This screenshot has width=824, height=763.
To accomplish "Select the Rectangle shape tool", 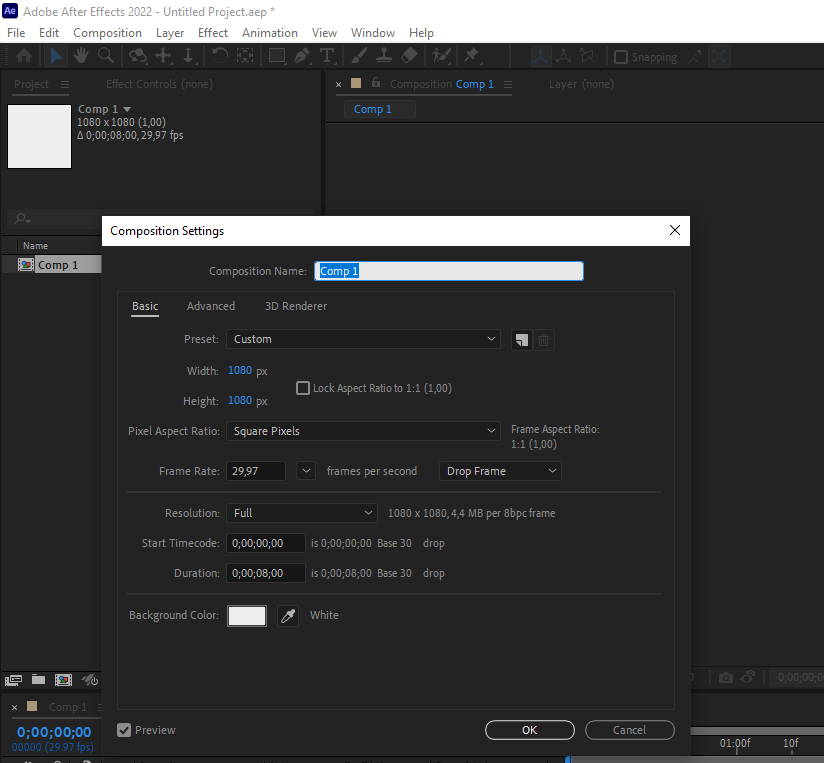I will (x=277, y=56).
